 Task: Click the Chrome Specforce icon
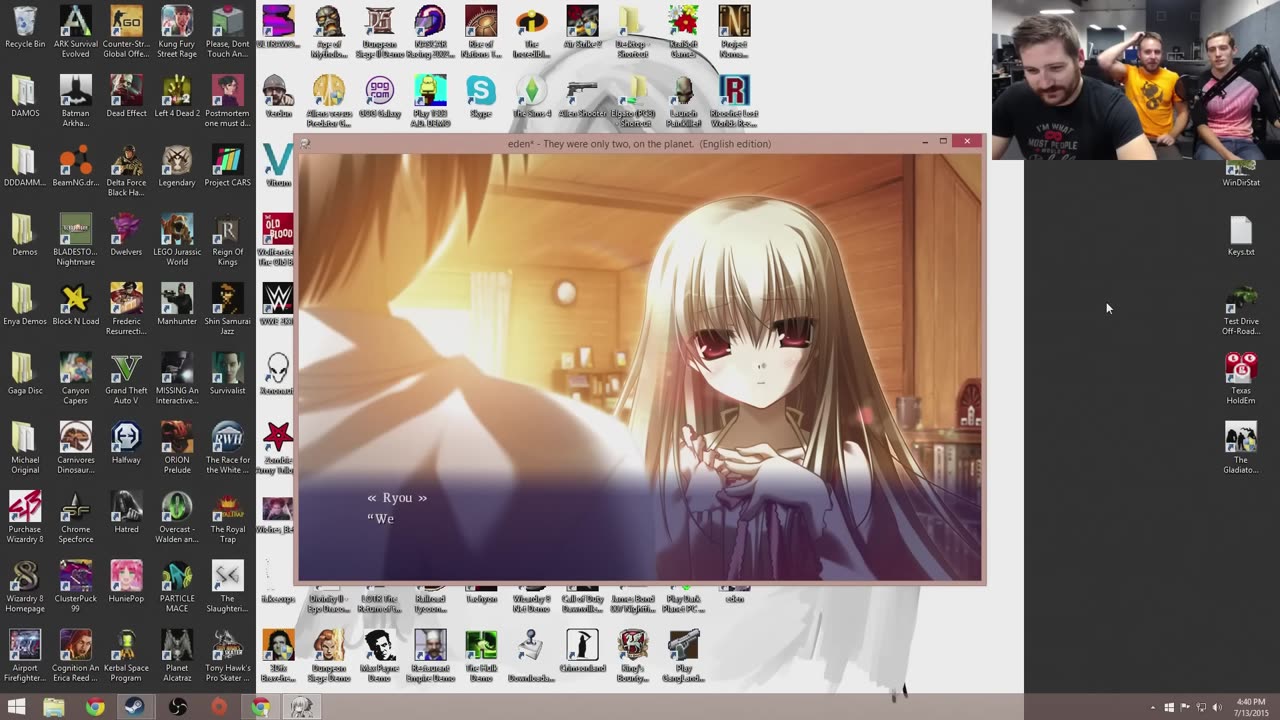[x=75, y=517]
